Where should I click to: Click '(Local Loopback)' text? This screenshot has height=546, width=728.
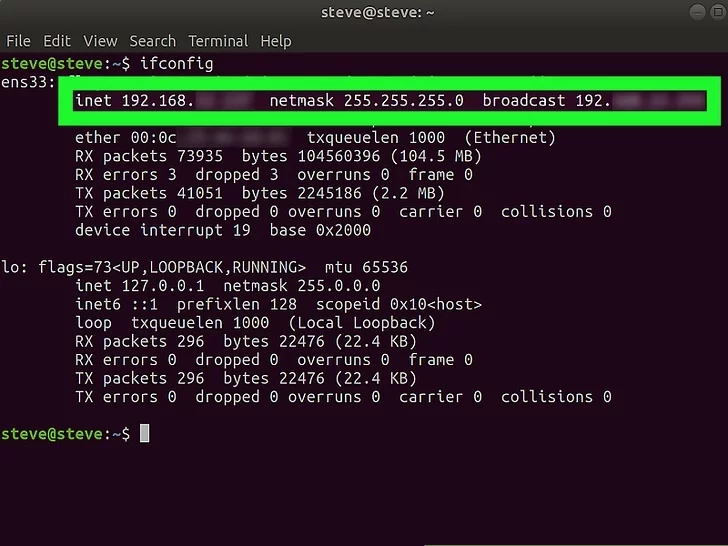pyautogui.click(x=362, y=323)
